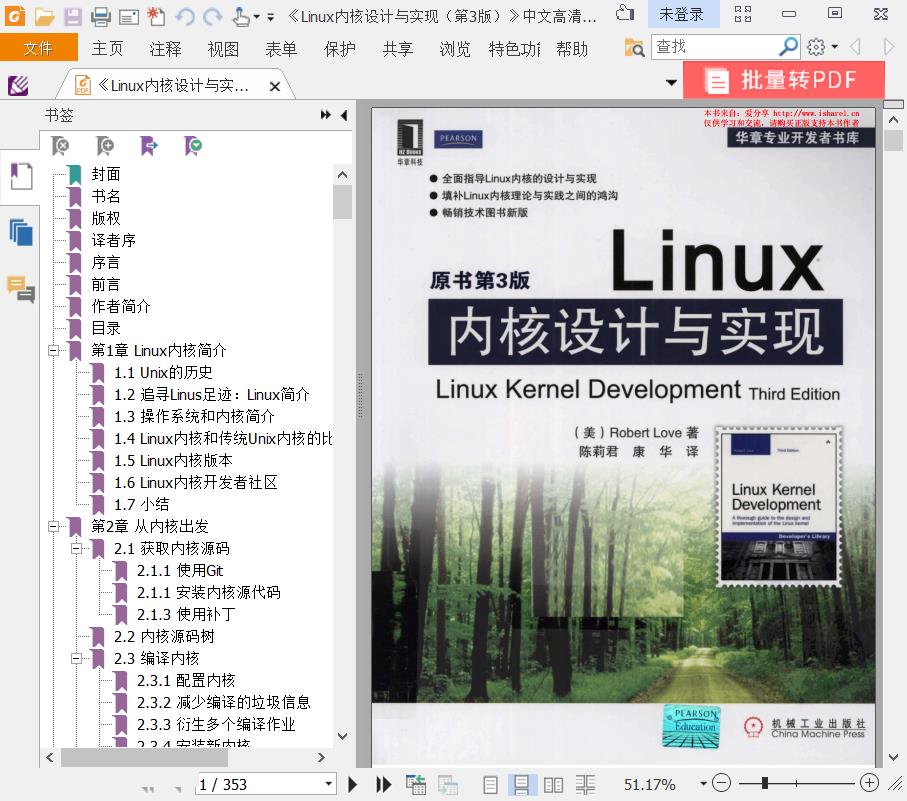This screenshot has width=907, height=801.
Task: Open the zoom percentage dropdown
Action: [x=703, y=784]
